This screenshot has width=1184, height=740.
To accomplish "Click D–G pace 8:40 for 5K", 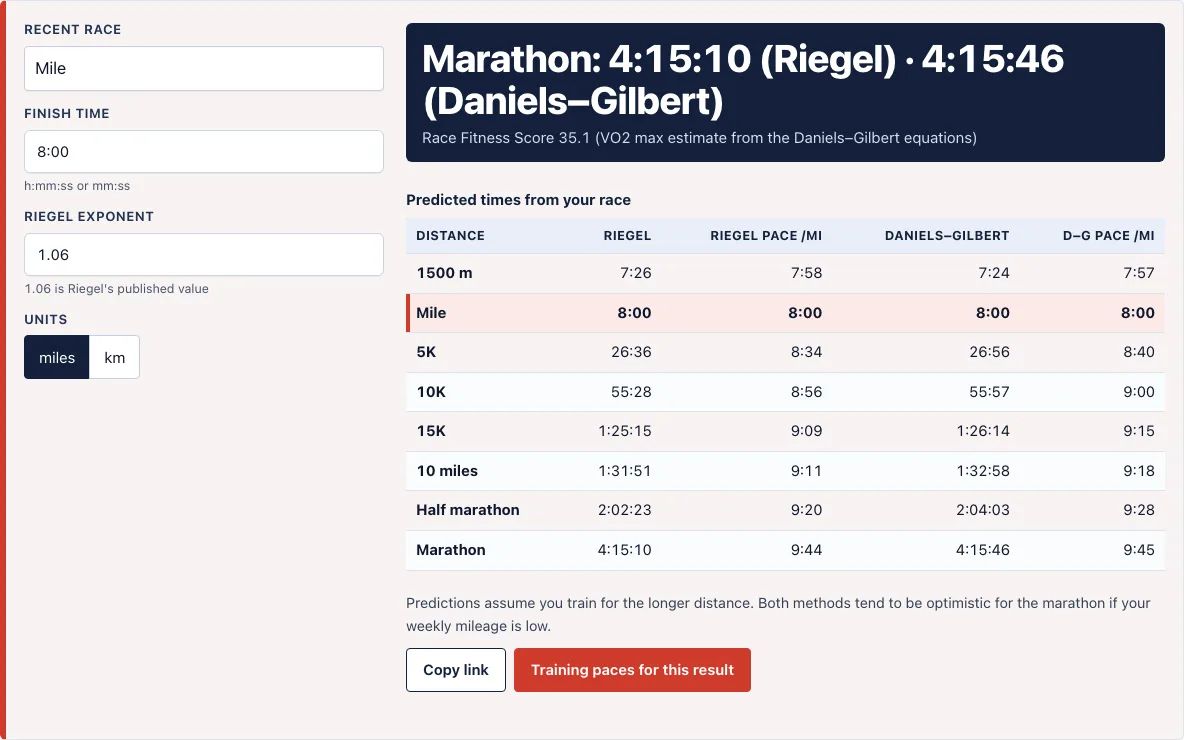I will (x=1139, y=352).
